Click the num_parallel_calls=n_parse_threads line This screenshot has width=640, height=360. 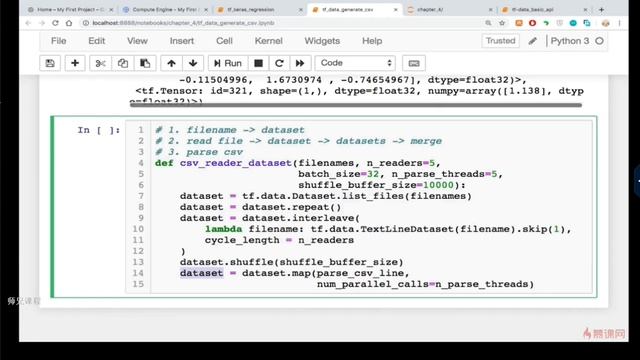425,284
